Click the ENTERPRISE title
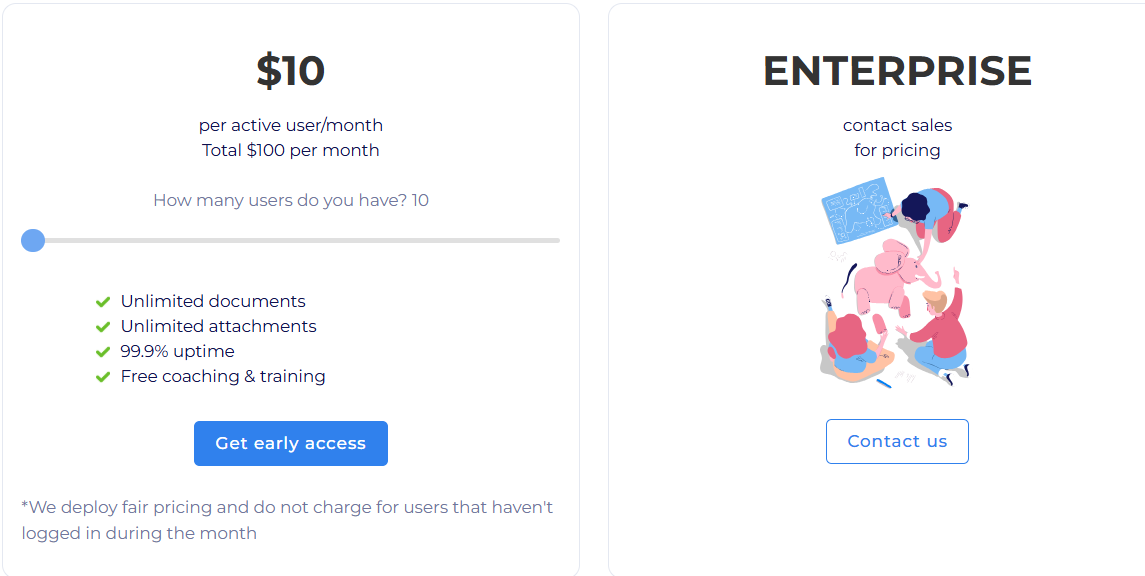Screen dimensions: 1145x576 [897, 70]
